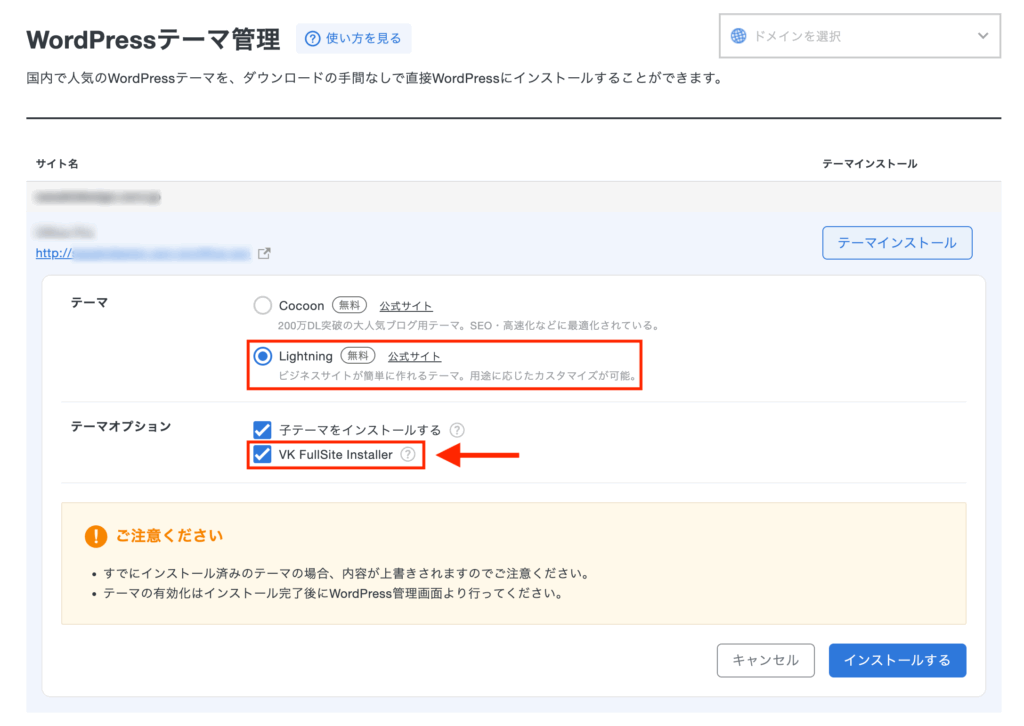Click the Lightning description ビジネスサイト text
The height and width of the screenshot is (726, 1024).
[x=457, y=375]
